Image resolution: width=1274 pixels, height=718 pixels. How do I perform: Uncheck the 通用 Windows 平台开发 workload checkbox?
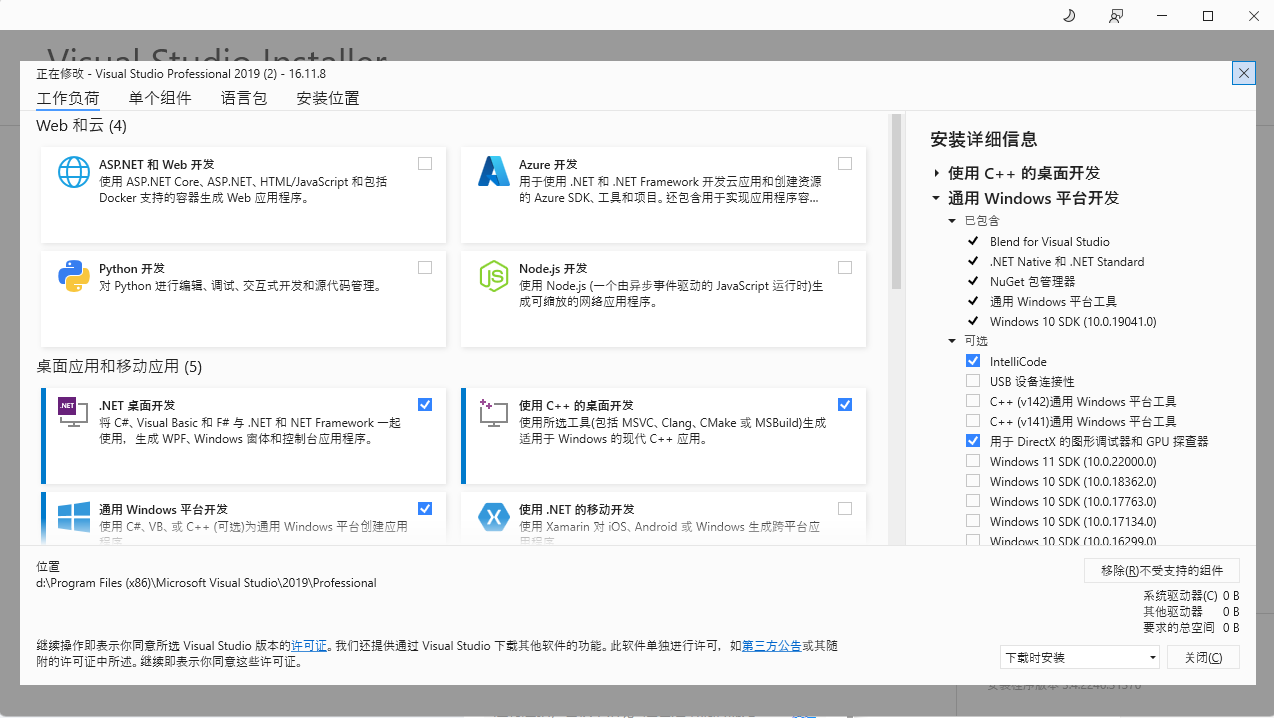tap(425, 508)
